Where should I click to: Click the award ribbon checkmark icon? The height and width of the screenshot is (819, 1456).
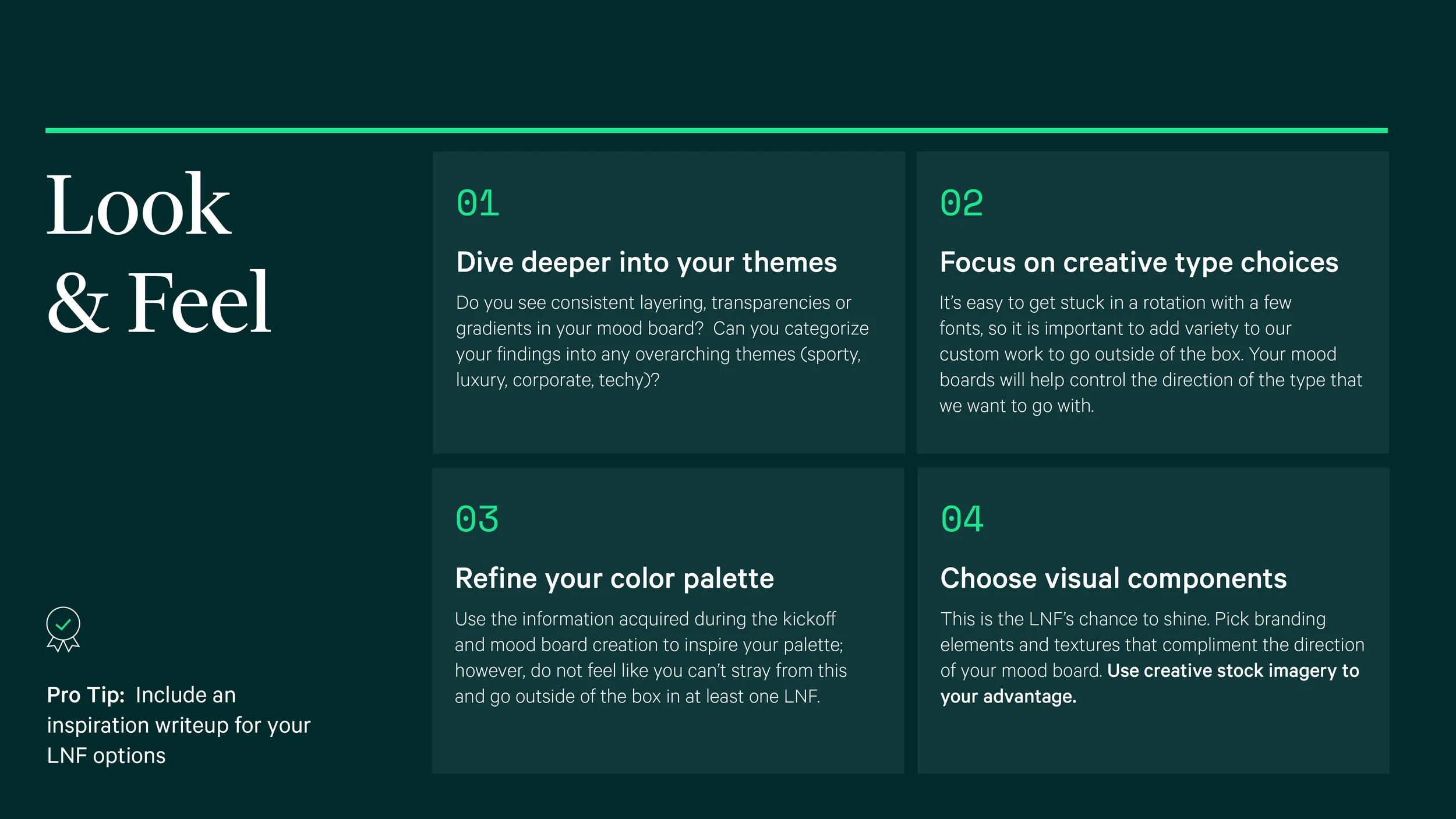(63, 629)
